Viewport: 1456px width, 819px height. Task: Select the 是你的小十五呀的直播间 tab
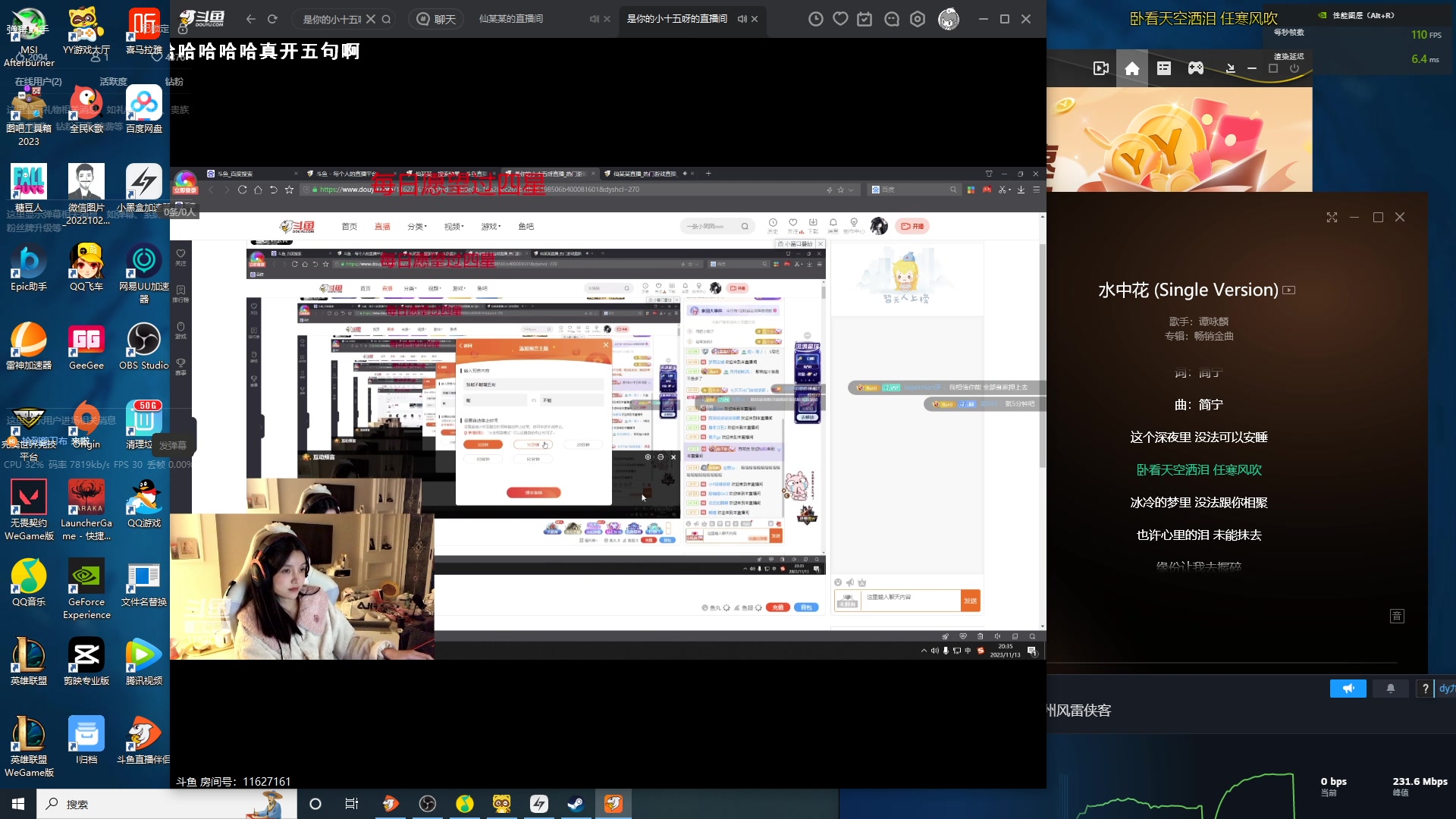676,19
